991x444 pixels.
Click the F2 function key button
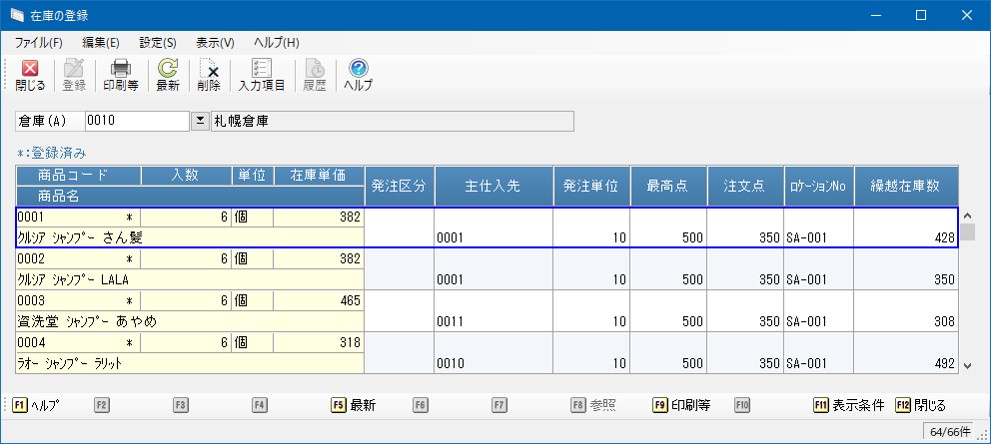tap(102, 405)
